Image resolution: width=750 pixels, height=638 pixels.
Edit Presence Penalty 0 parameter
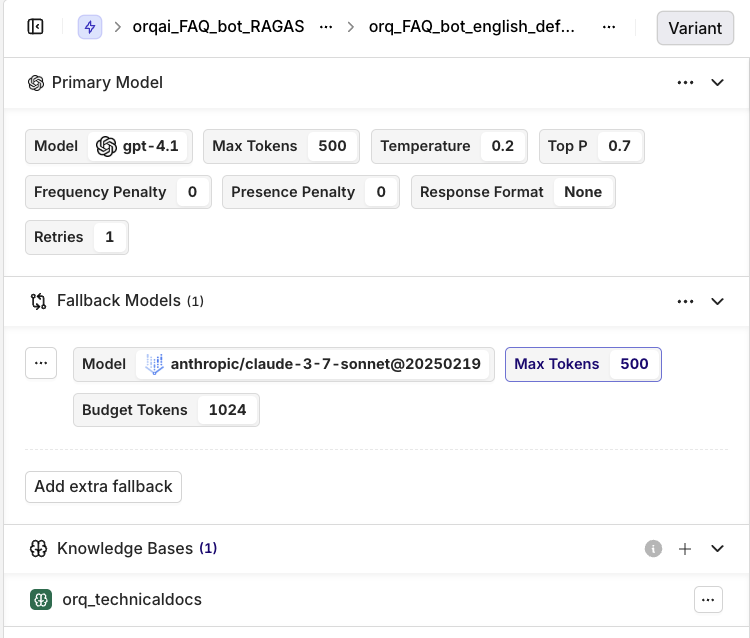311,192
